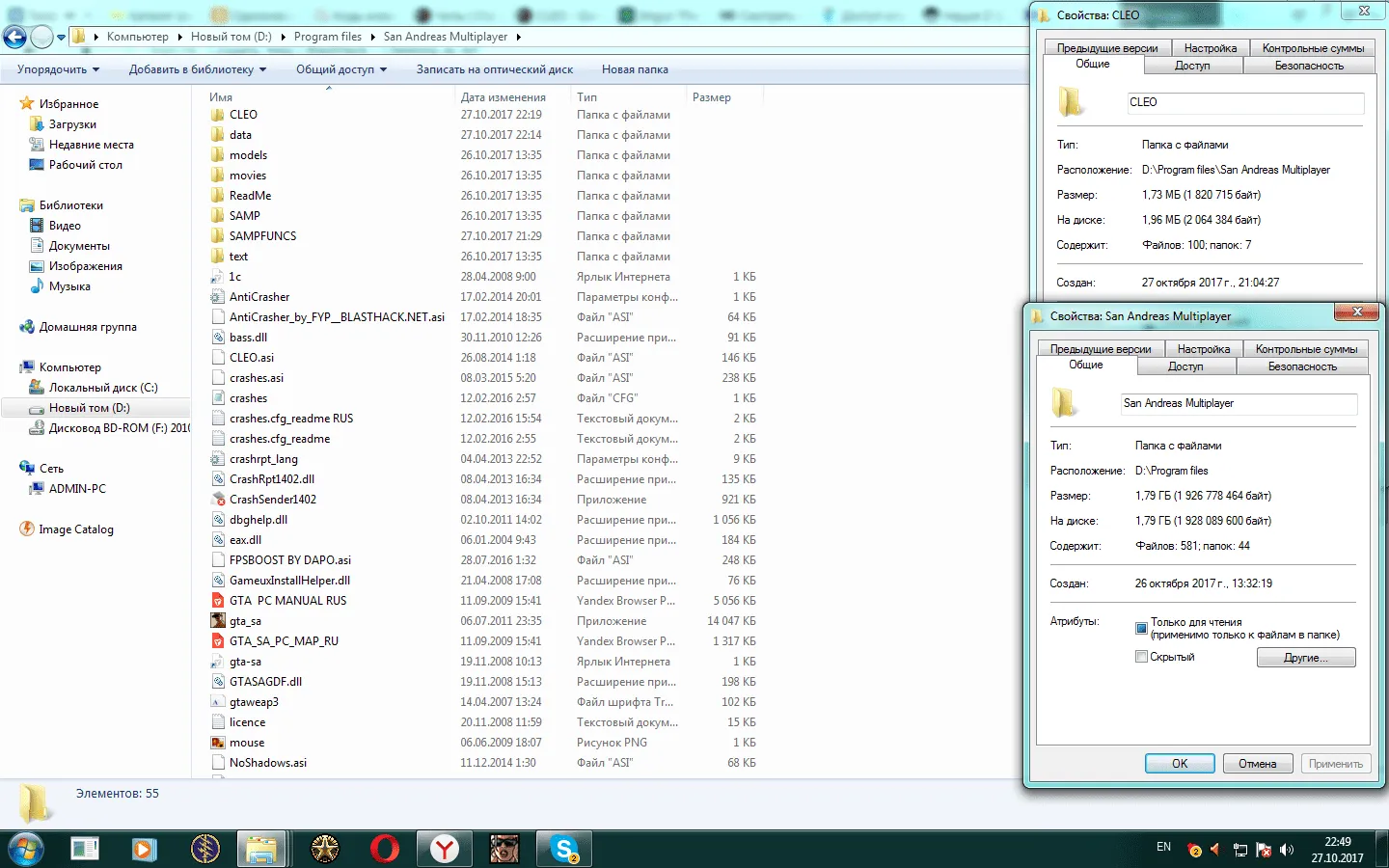The width and height of the screenshot is (1389, 868).
Task: Open Windows Media Player from the taskbar
Action: click(x=144, y=849)
